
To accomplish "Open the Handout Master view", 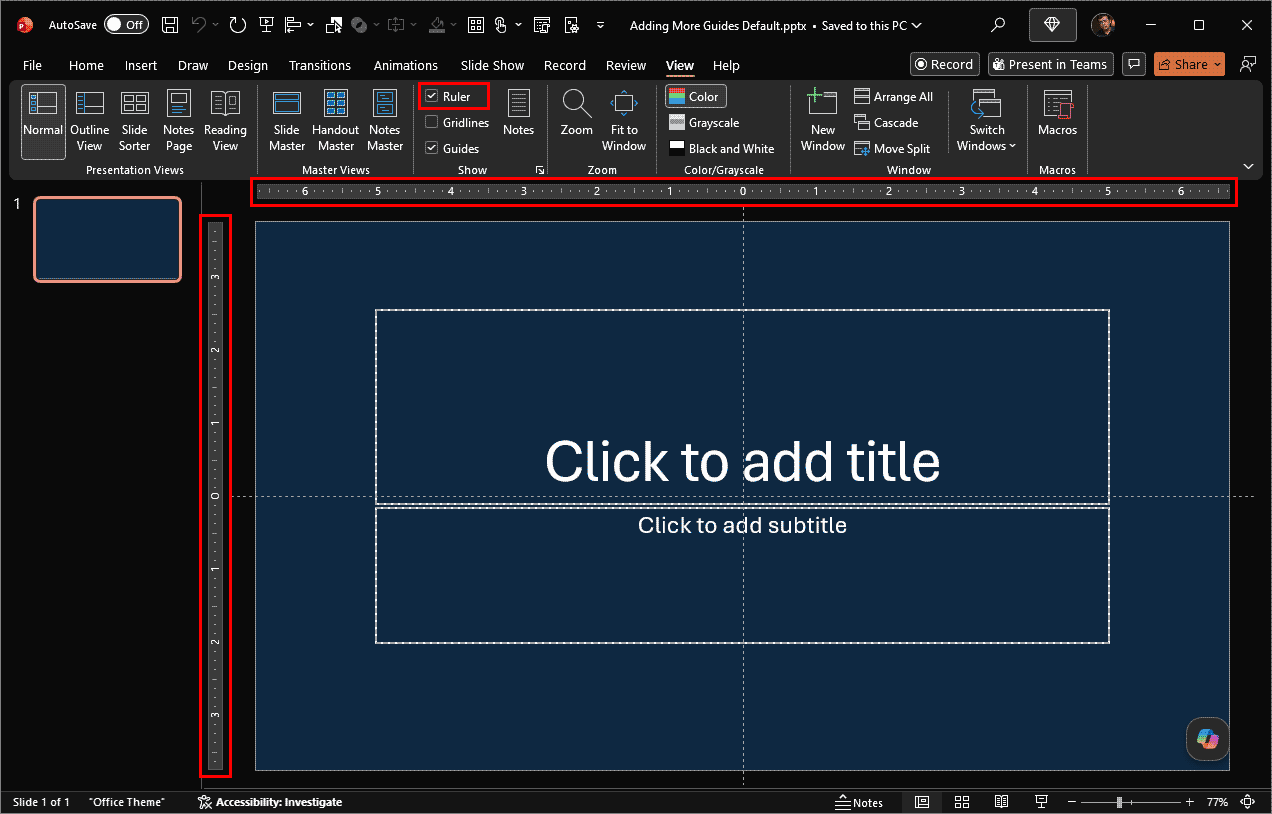I will (x=336, y=122).
